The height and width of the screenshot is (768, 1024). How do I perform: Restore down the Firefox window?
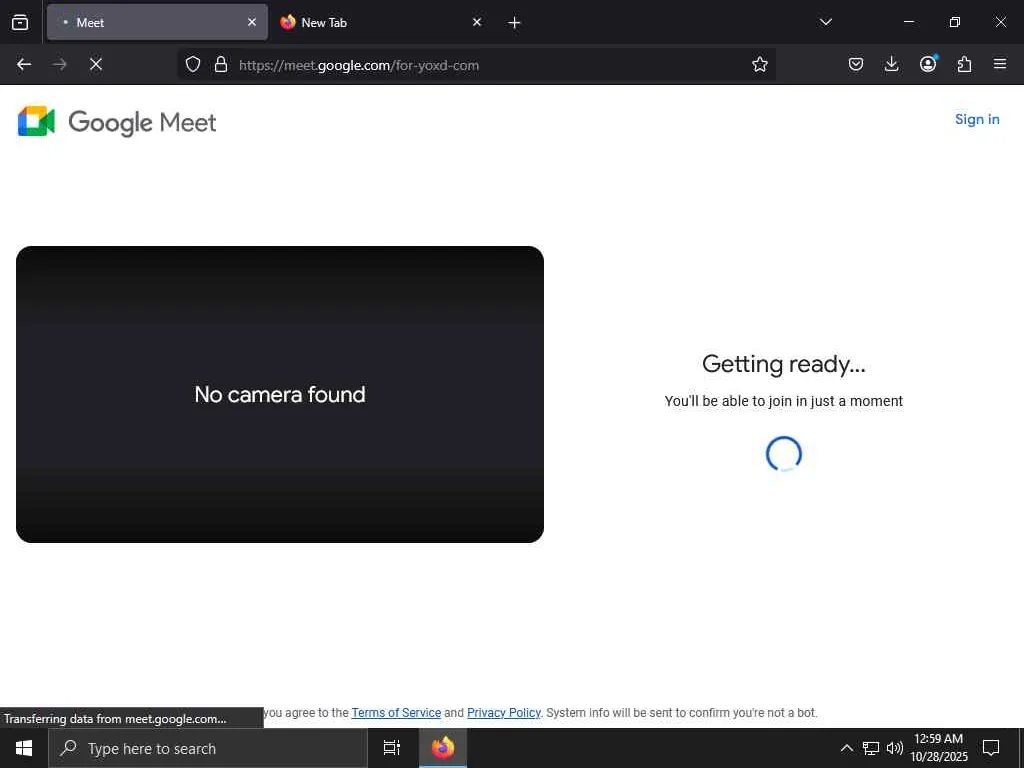tap(955, 22)
